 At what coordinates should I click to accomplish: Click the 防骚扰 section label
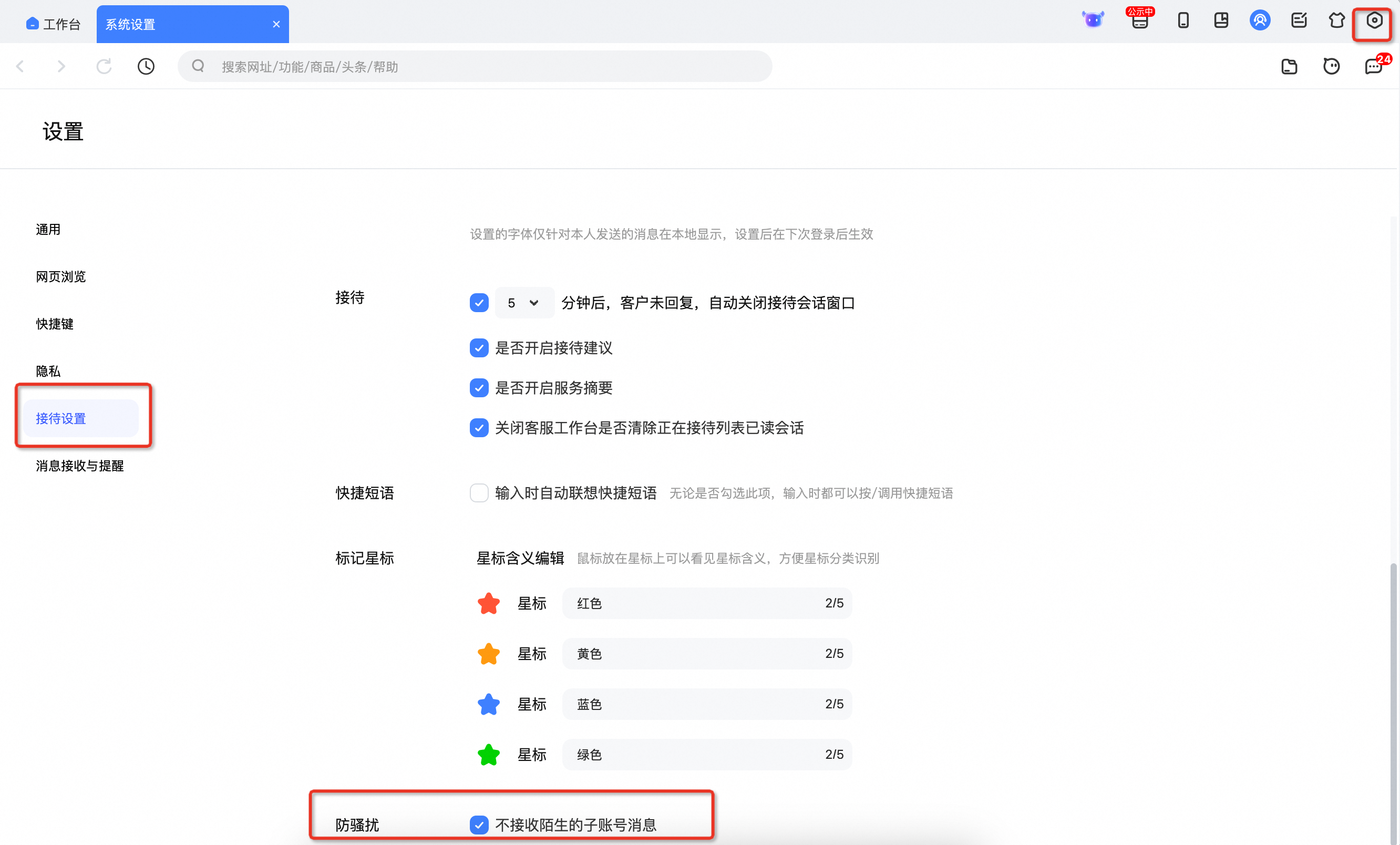pos(357,825)
